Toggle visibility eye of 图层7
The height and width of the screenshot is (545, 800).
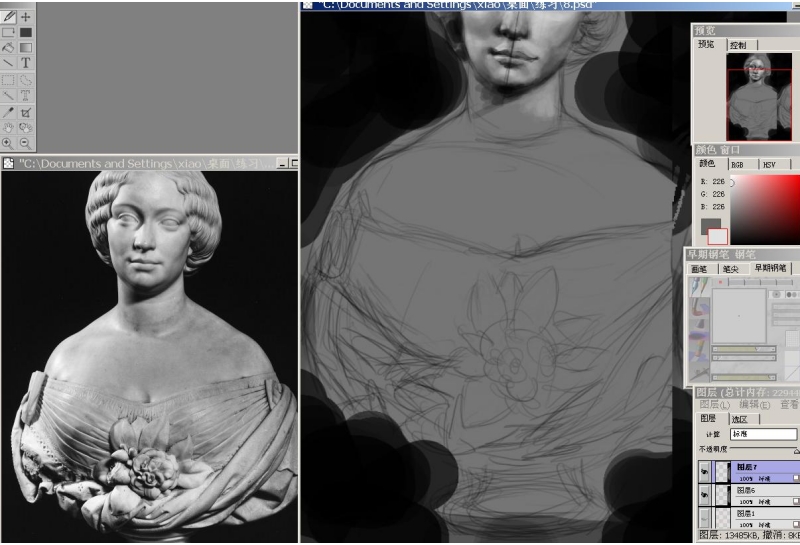click(705, 472)
